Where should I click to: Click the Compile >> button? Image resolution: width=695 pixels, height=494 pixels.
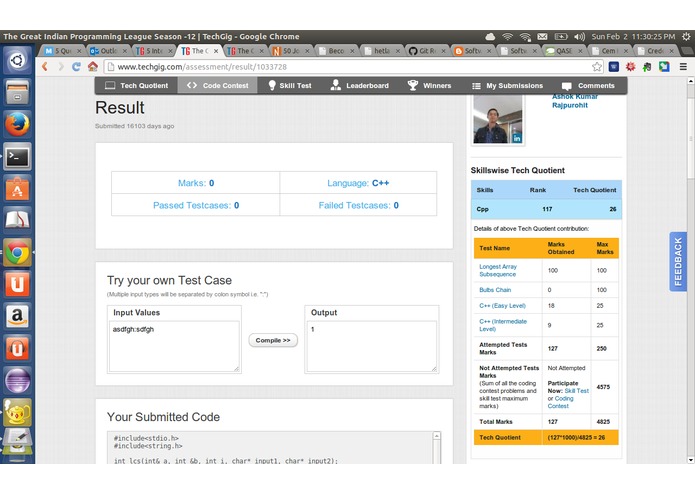(273, 340)
